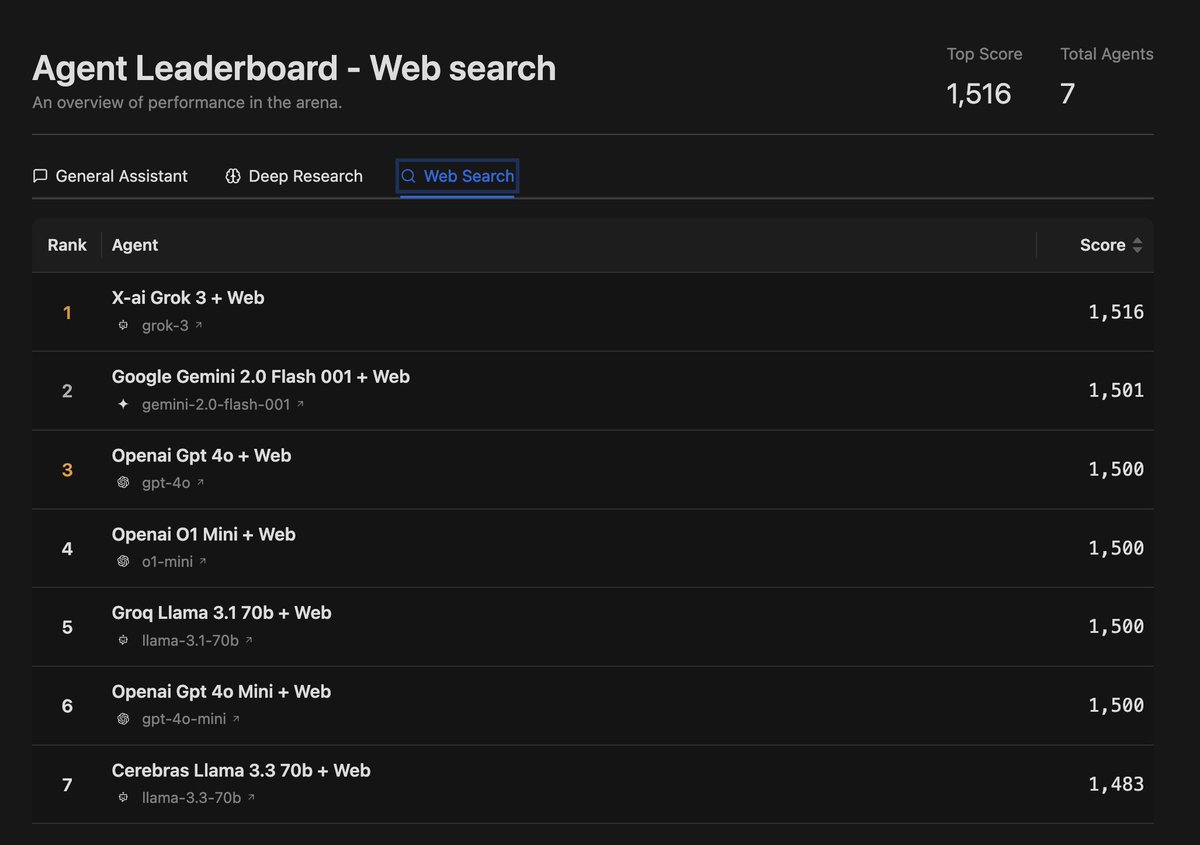Image resolution: width=1200 pixels, height=845 pixels.
Task: Click the external link arrow after o1-mini
Action: click(x=202, y=562)
